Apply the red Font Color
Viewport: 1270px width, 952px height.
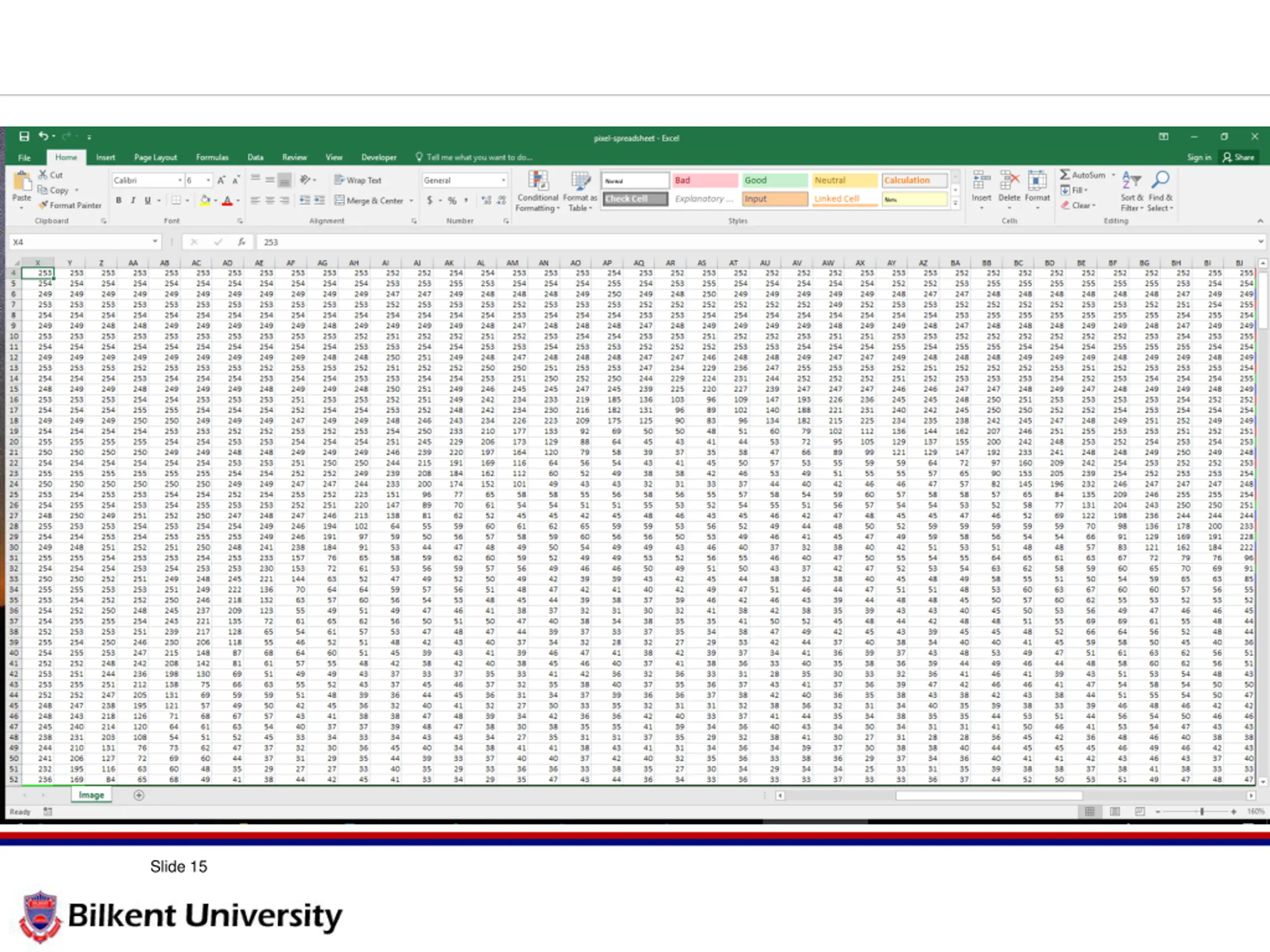pyautogui.click(x=227, y=200)
